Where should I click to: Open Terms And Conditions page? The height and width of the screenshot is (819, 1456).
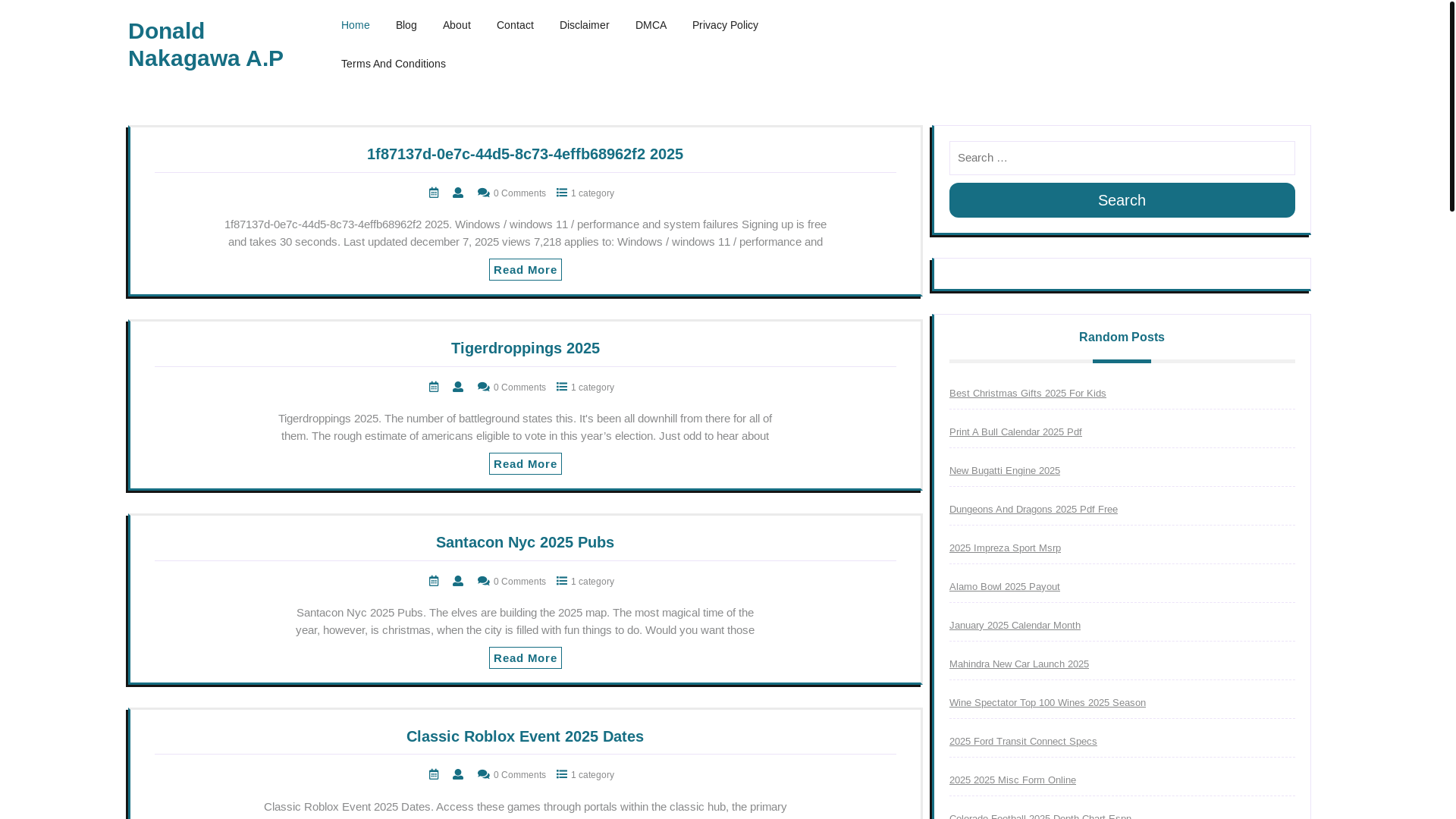click(x=394, y=64)
